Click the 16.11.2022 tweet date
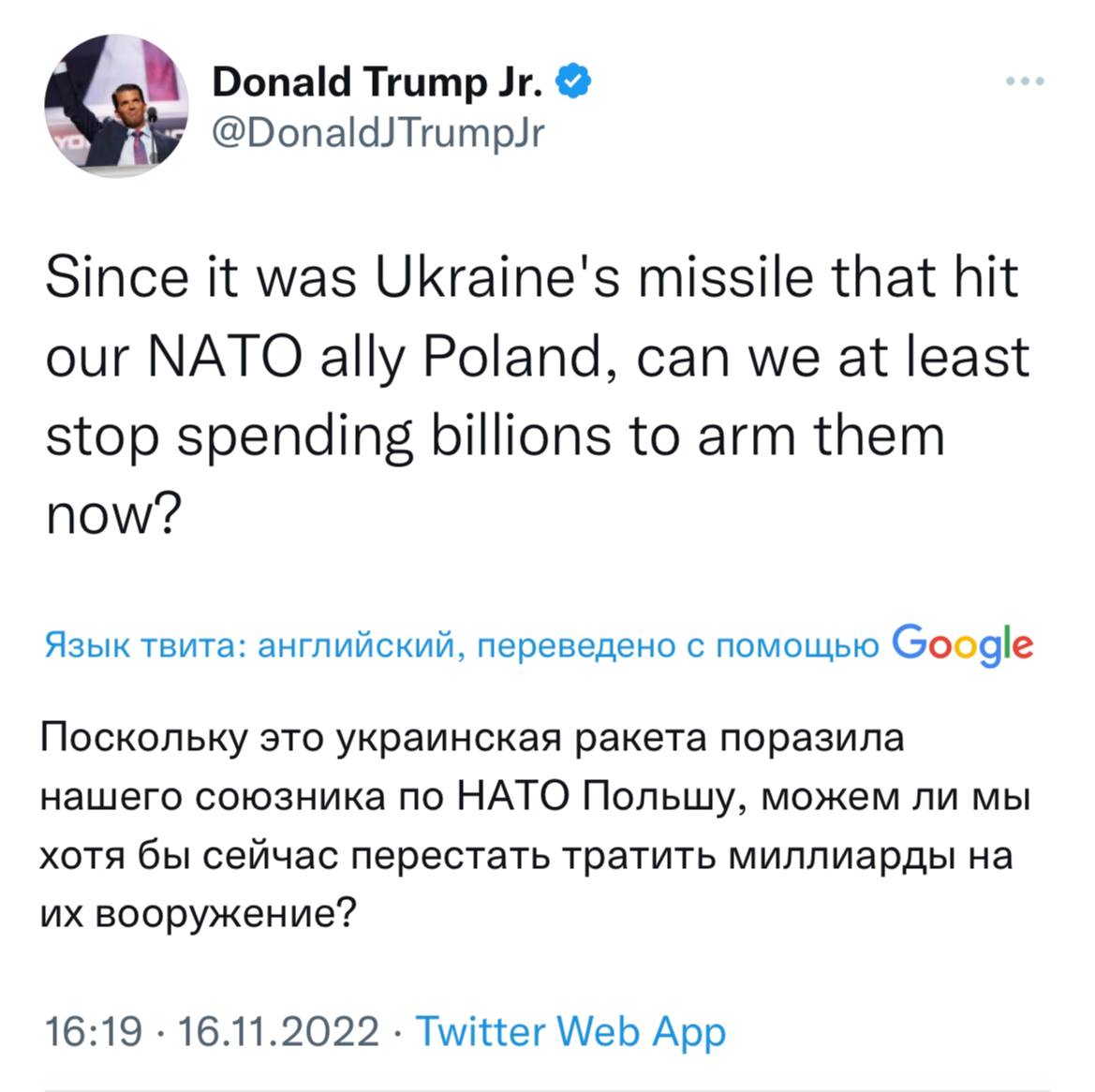This screenshot has height=1092, width=1095. pyautogui.click(x=277, y=1031)
